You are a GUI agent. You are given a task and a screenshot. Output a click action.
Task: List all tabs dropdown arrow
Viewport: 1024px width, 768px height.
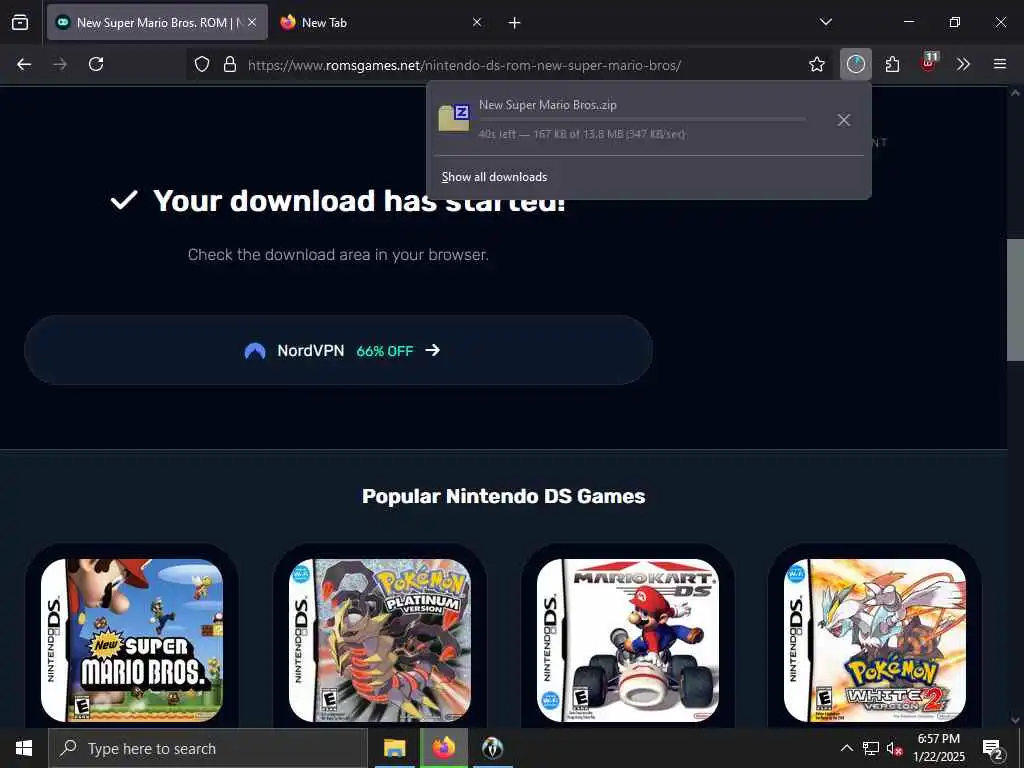pos(825,22)
